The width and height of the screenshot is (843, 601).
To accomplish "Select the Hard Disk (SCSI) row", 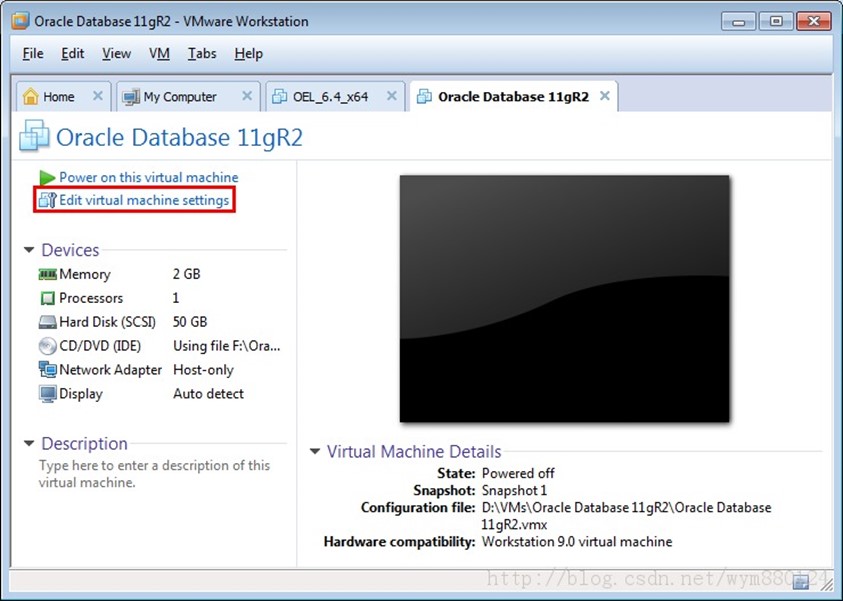I will pos(160,322).
